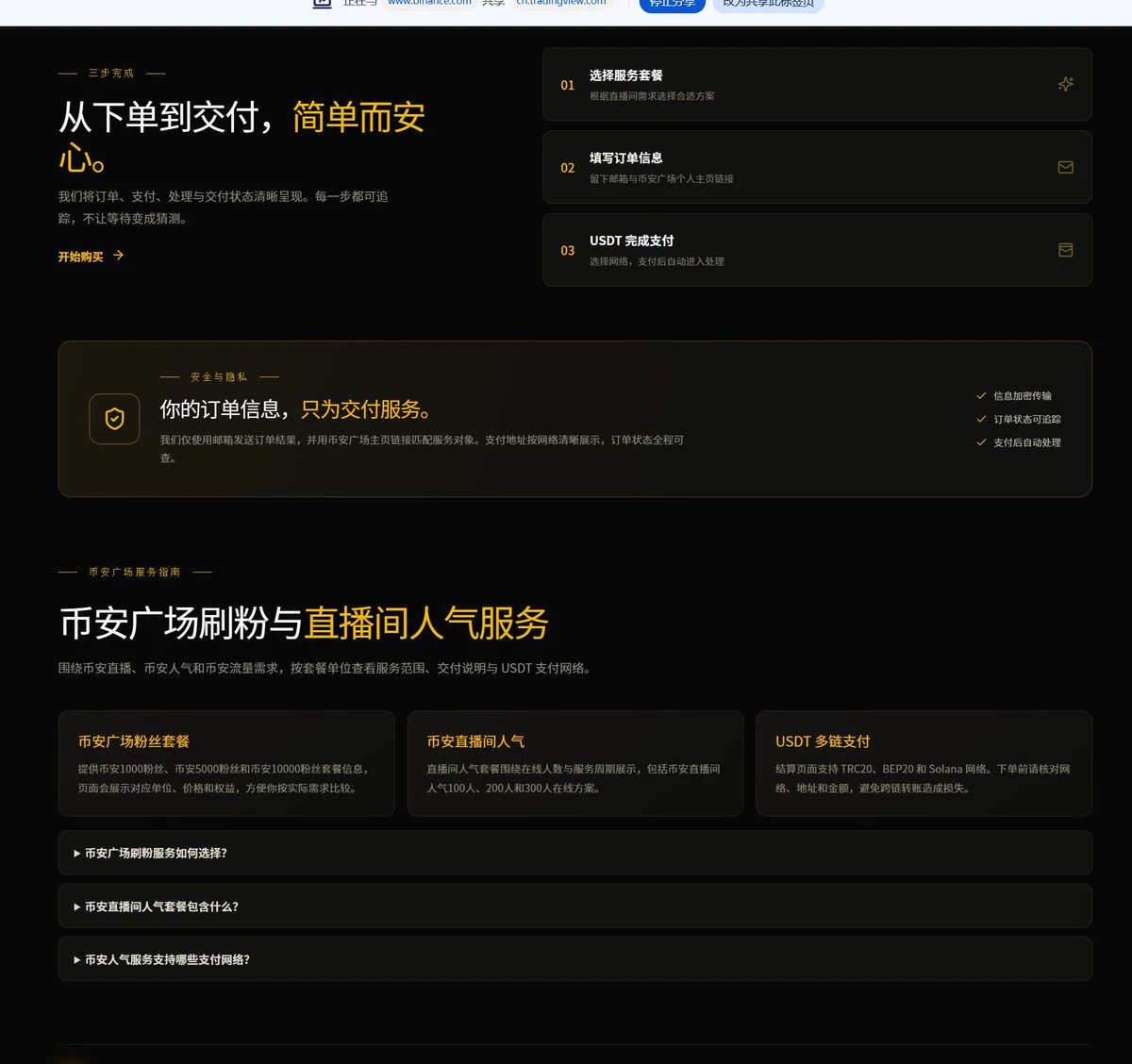Select the 填写订单信息 step title
Screen dimensions: 1132x1064
click(626, 158)
